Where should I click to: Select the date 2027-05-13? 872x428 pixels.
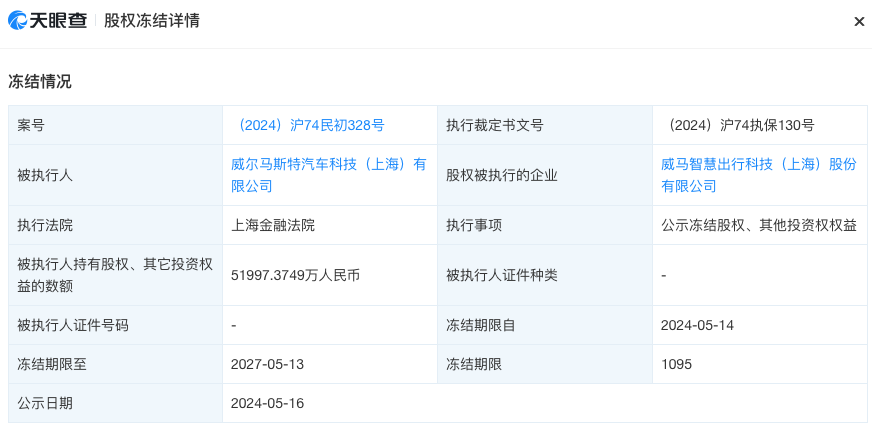click(x=267, y=364)
